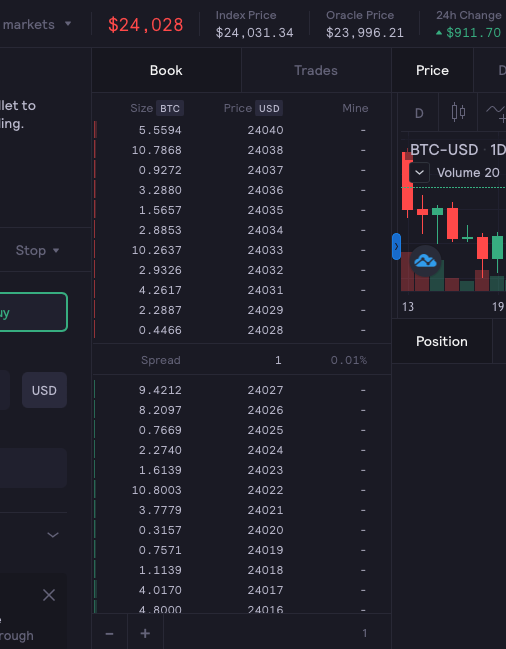Select the Book tab
The image size is (506, 649).
166,70
